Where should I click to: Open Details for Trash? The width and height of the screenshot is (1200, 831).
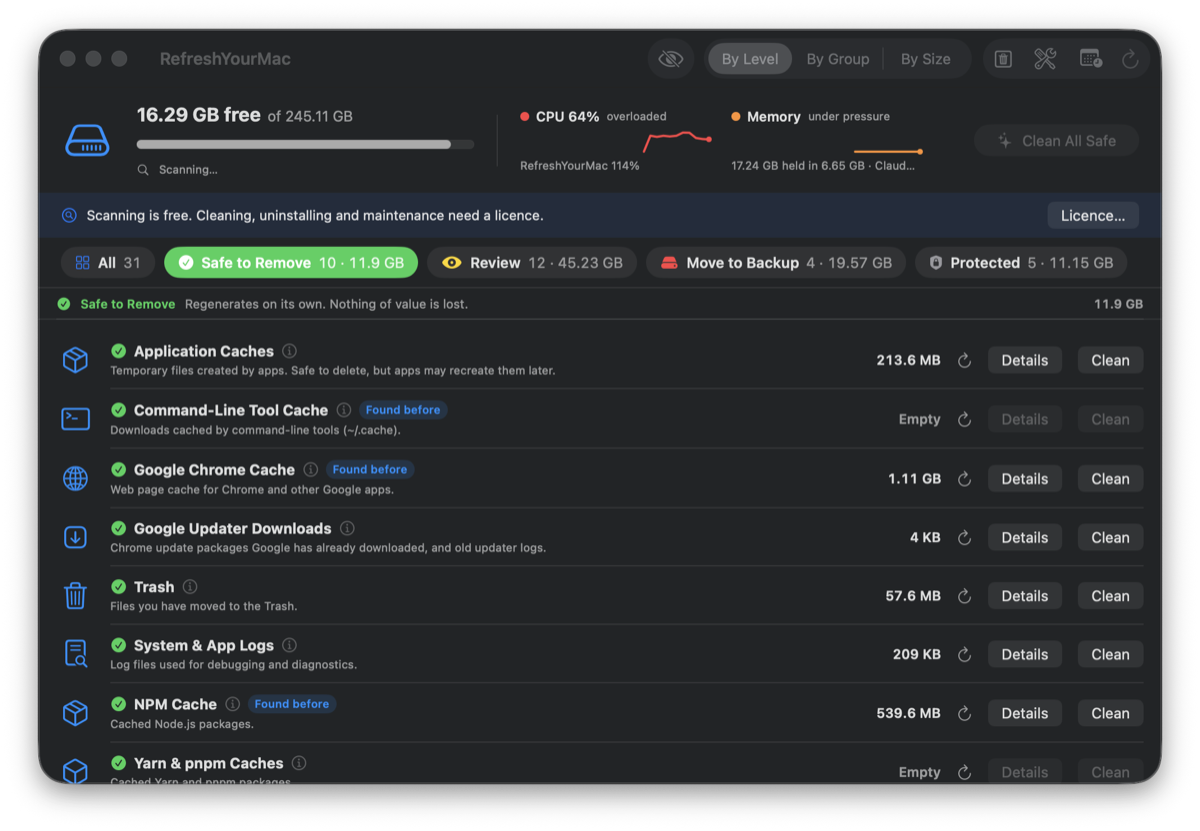1025,596
